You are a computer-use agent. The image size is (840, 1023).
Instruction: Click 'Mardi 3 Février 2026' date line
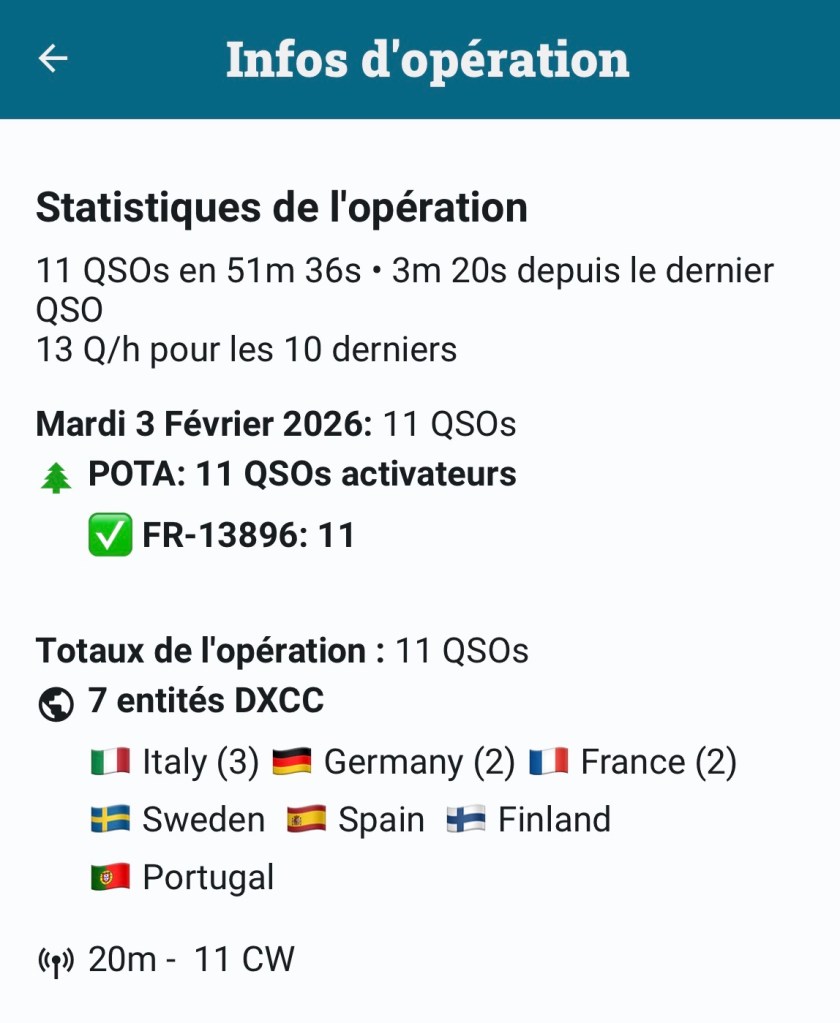203,424
